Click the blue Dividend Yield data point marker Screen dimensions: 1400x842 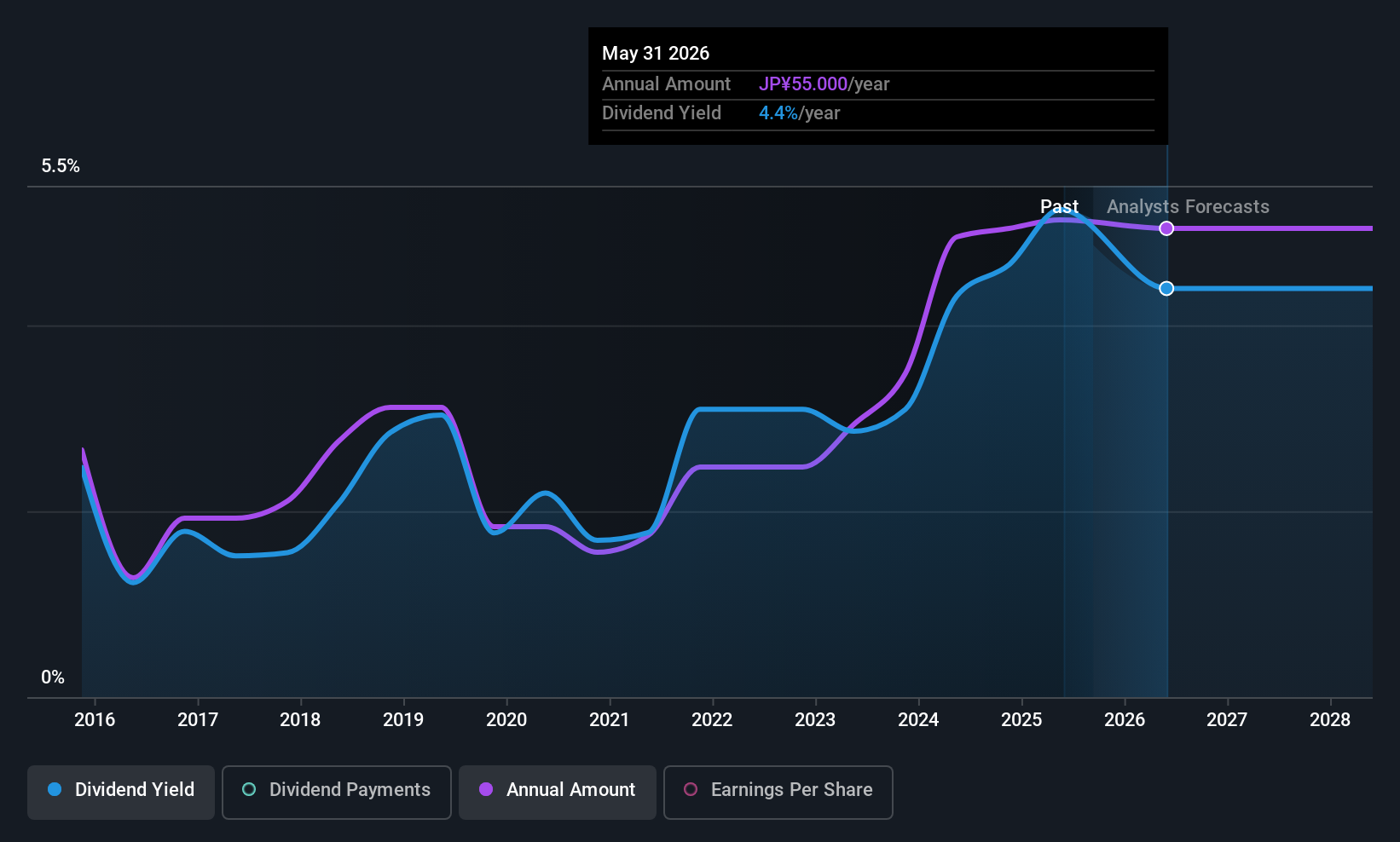[x=1166, y=289]
